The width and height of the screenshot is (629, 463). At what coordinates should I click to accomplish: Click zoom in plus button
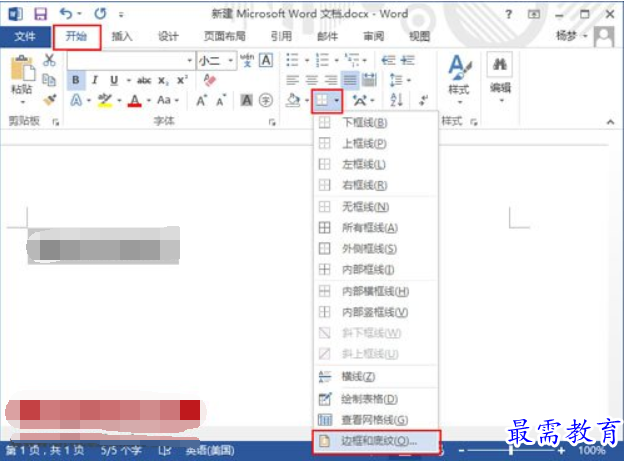(x=561, y=451)
